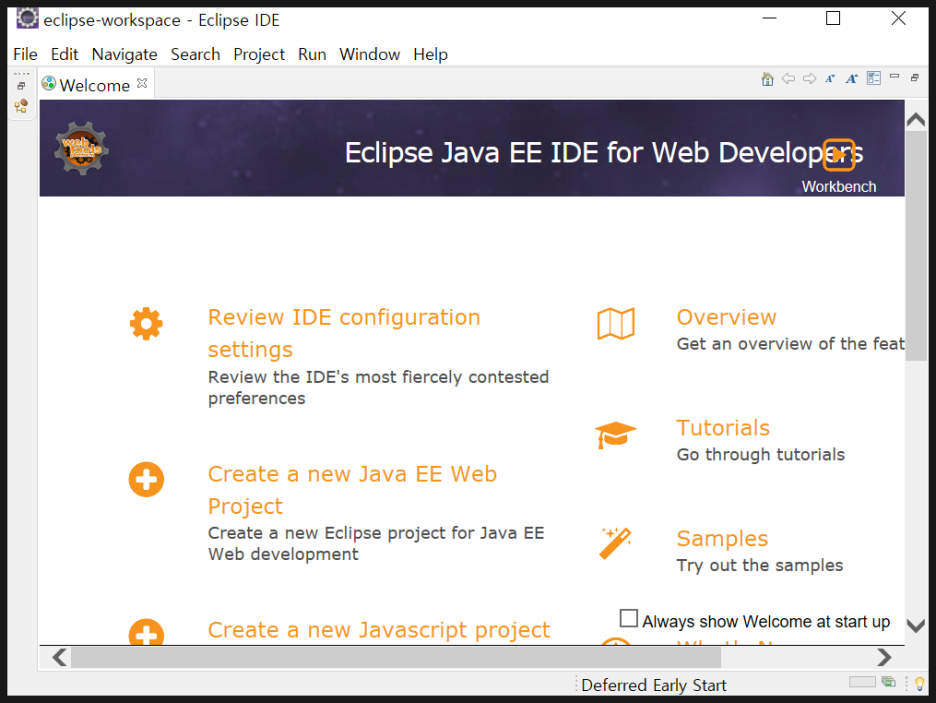
Task: Click the Welcome tab's globe icon
Action: click(x=49, y=84)
